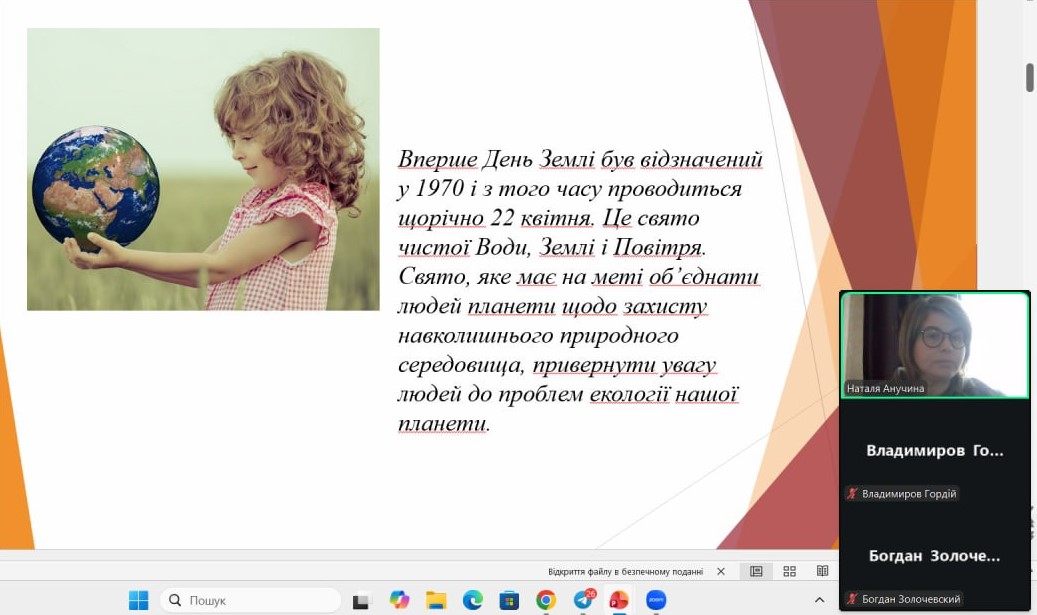This screenshot has height=615, width=1037.
Task: Switch to Normal view in status bar
Action: click(x=756, y=571)
